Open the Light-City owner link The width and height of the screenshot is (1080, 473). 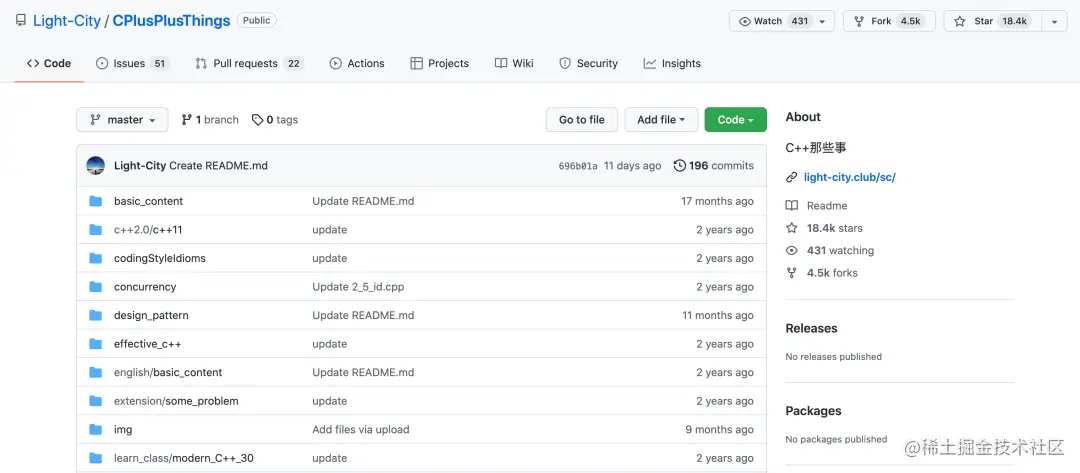[x=67, y=21]
